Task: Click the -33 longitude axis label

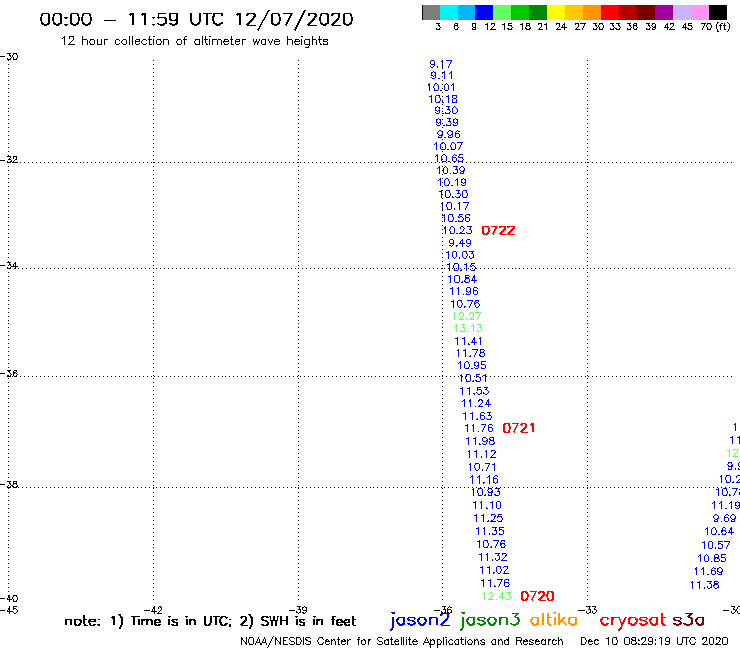Action: [587, 610]
